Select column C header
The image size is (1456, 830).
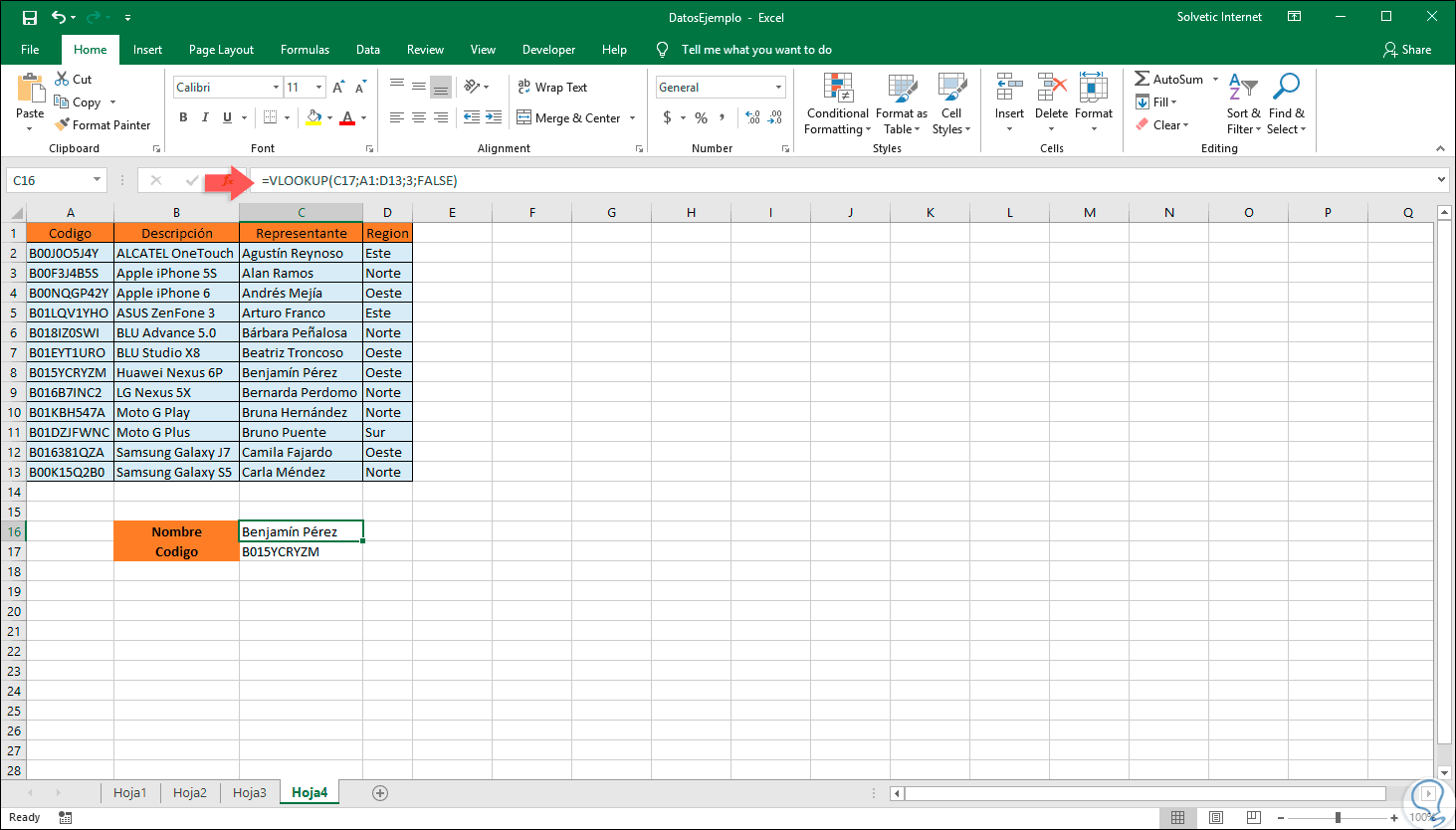point(301,212)
